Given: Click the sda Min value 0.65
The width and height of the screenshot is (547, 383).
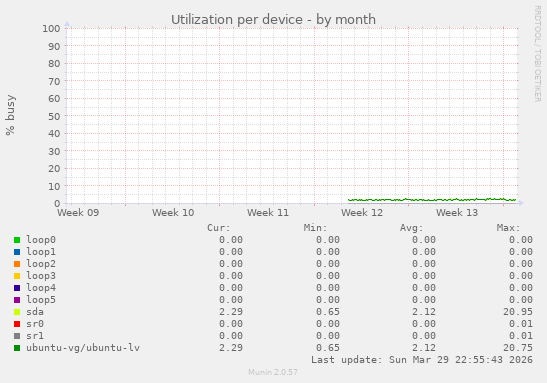Looking at the screenshot, I should click(328, 311).
